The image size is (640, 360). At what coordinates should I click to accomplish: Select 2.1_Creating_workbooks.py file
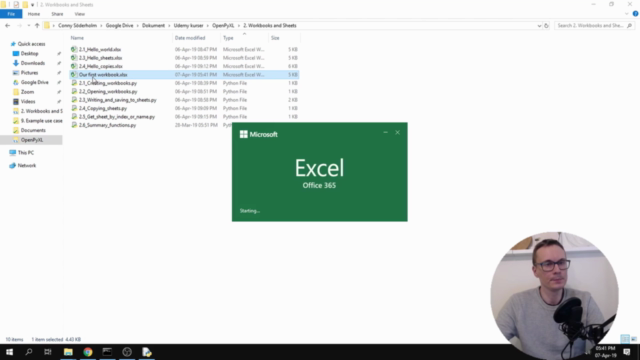tap(108, 83)
